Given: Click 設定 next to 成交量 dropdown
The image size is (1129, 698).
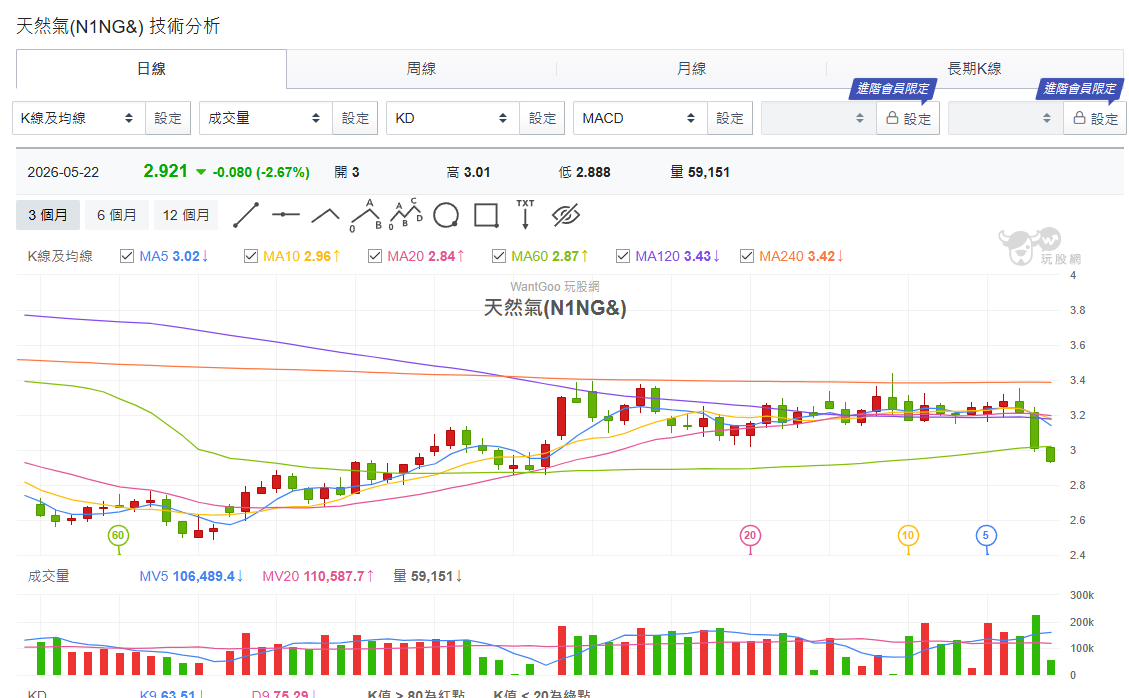Looking at the screenshot, I should (355, 118).
